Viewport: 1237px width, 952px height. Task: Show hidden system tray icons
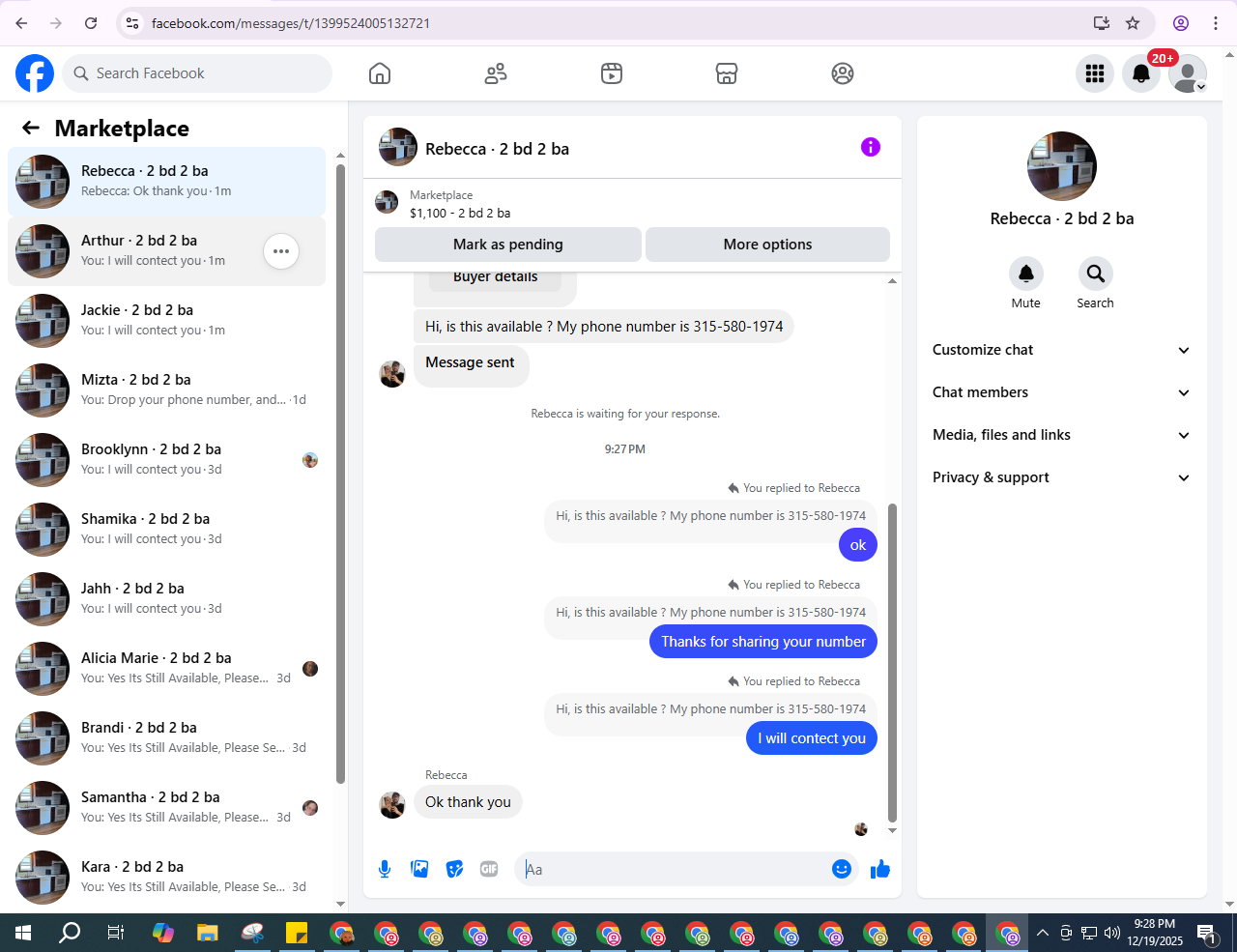pos(1042,933)
